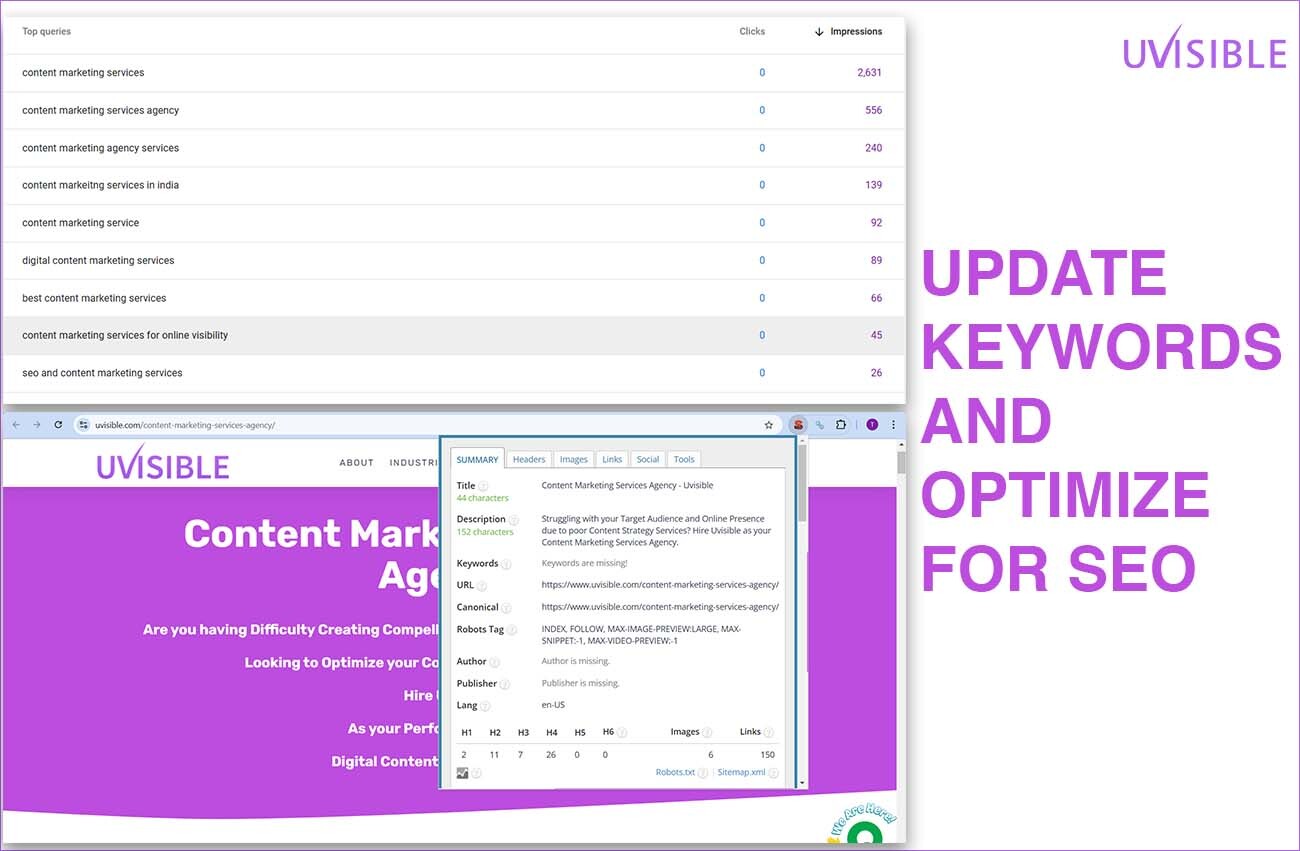Open the Extensions puzzle-piece menu
The height and width of the screenshot is (851, 1300).
[x=842, y=425]
